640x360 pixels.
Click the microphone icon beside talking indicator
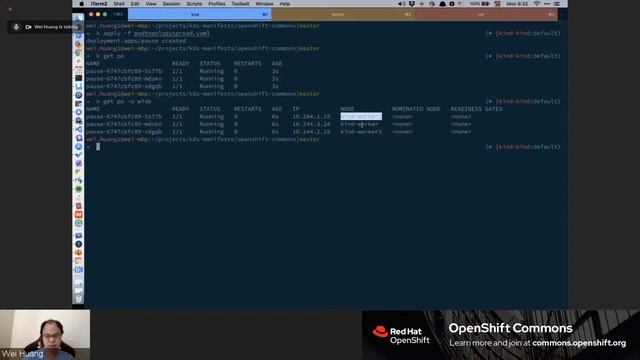(16, 27)
